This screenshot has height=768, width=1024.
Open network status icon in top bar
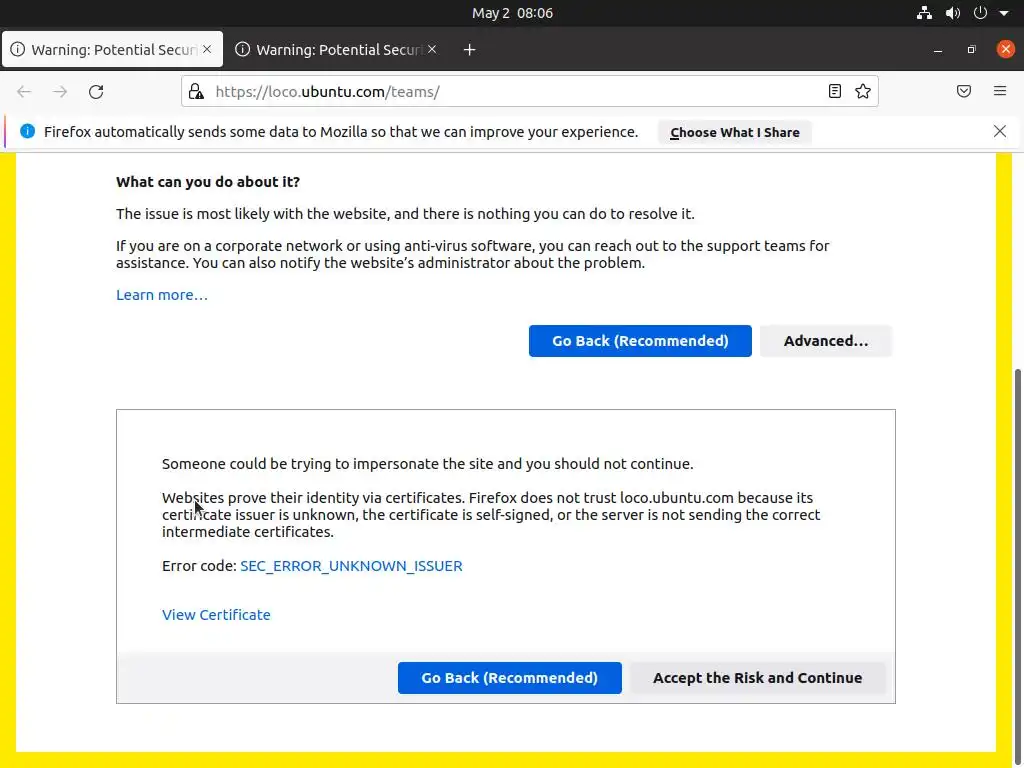[924, 13]
